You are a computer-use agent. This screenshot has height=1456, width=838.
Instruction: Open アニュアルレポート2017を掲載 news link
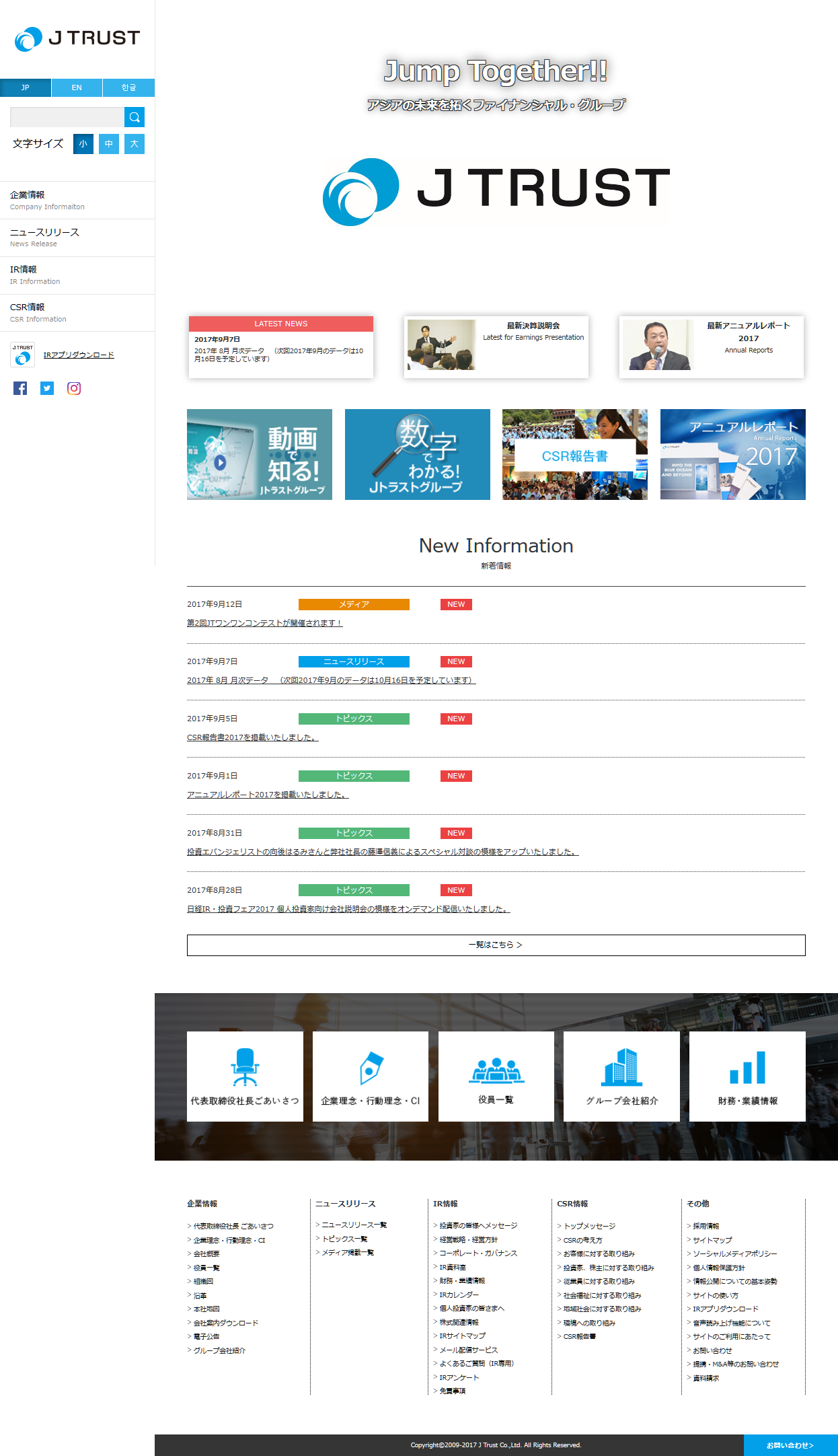click(268, 795)
